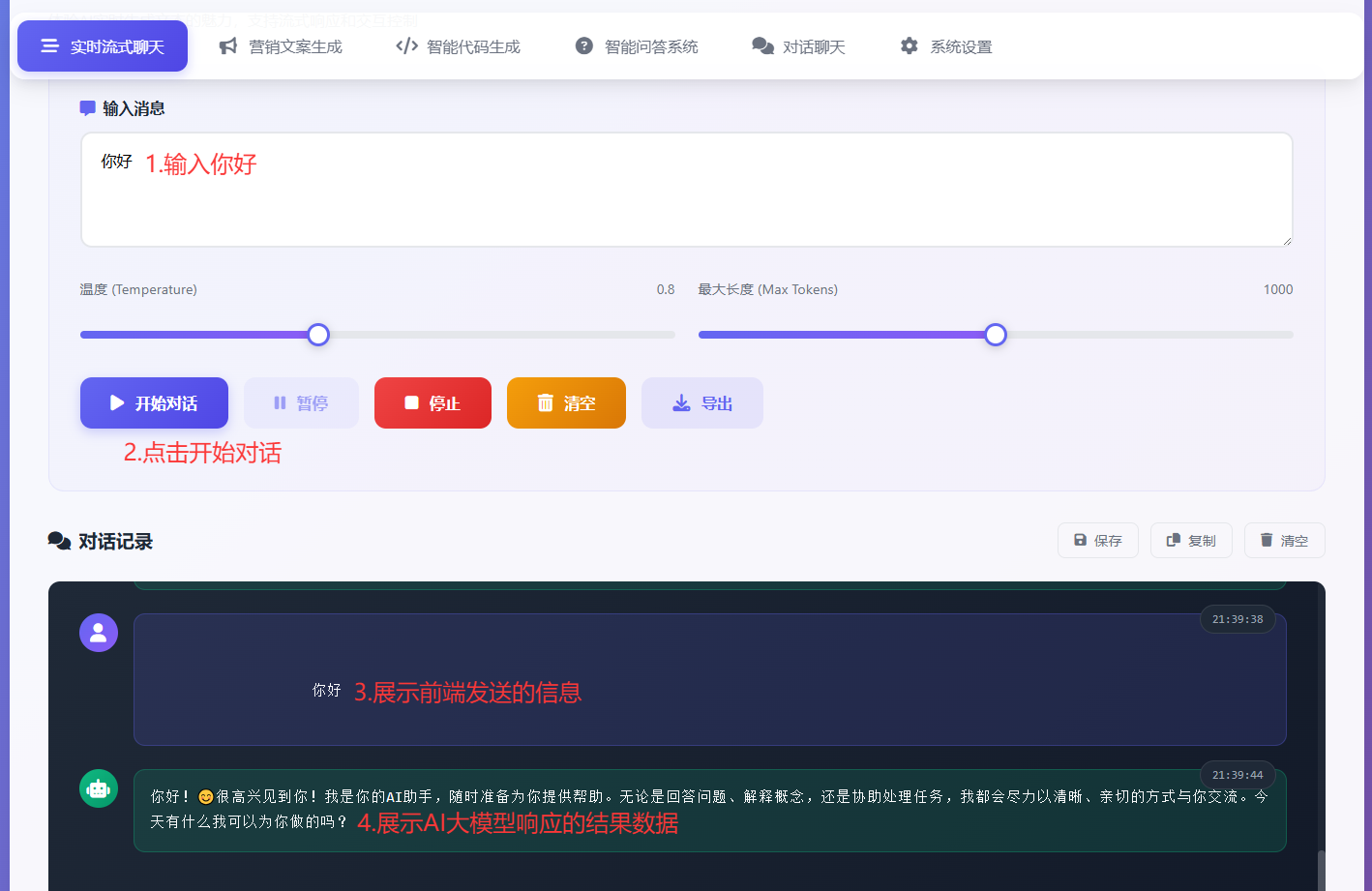
Task: Click the message icon next to 输入消息
Action: 87,108
